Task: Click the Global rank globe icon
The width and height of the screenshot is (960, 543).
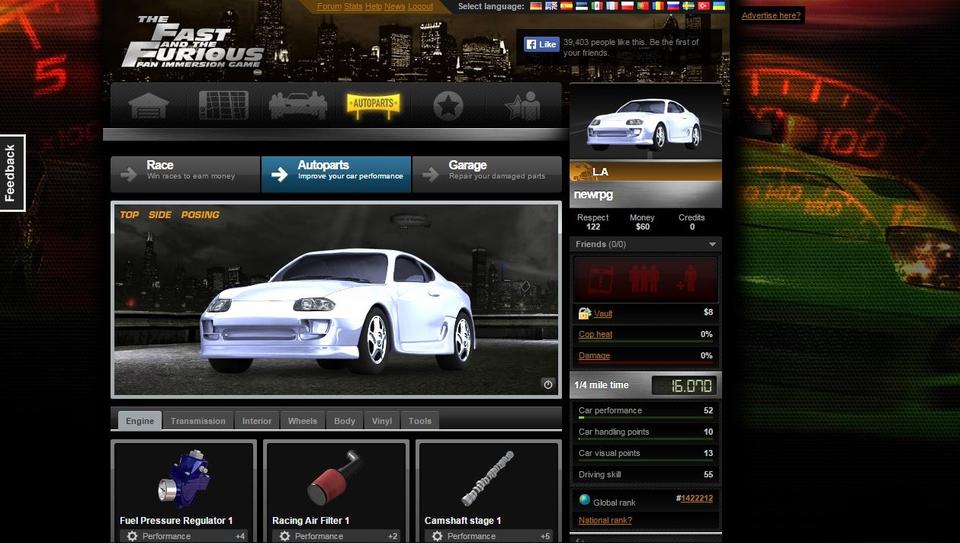Action: coord(585,500)
